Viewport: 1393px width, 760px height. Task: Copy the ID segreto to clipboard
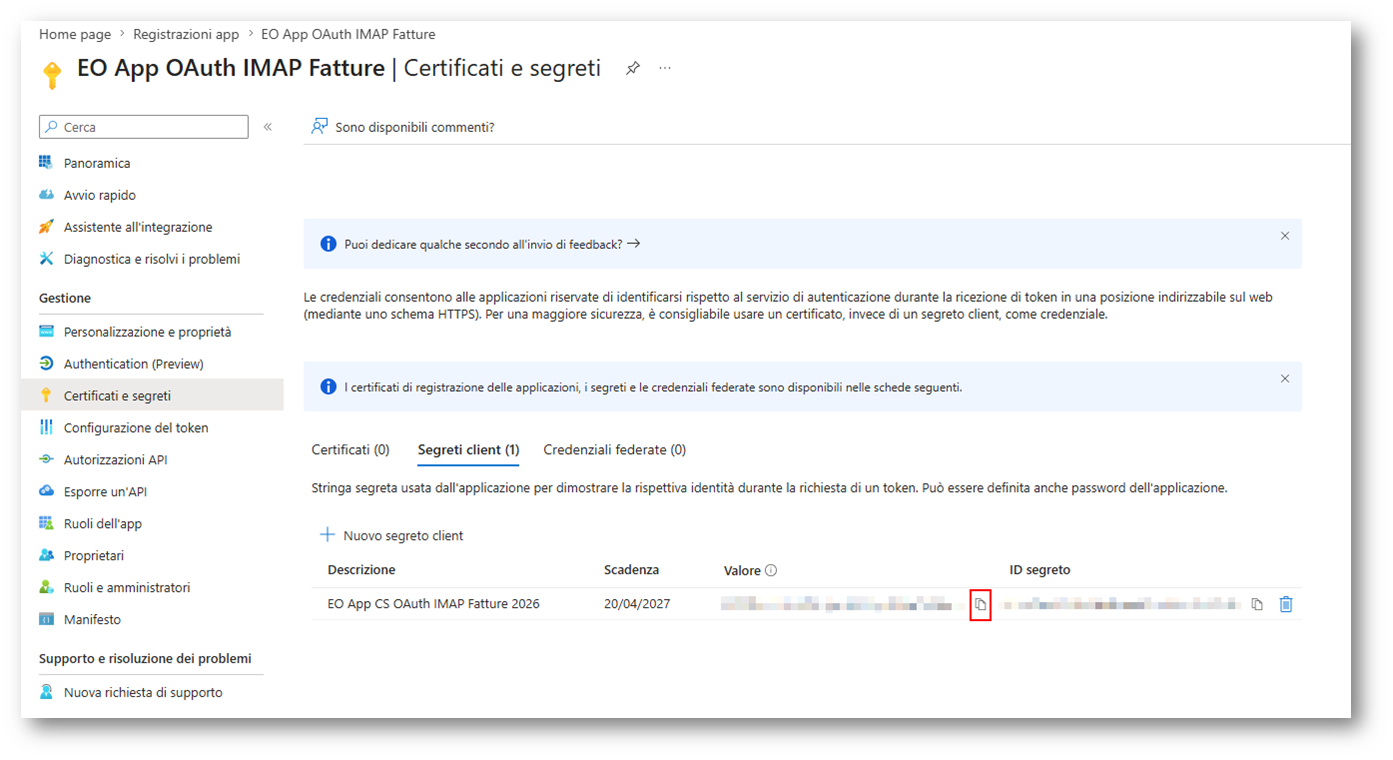1257,604
